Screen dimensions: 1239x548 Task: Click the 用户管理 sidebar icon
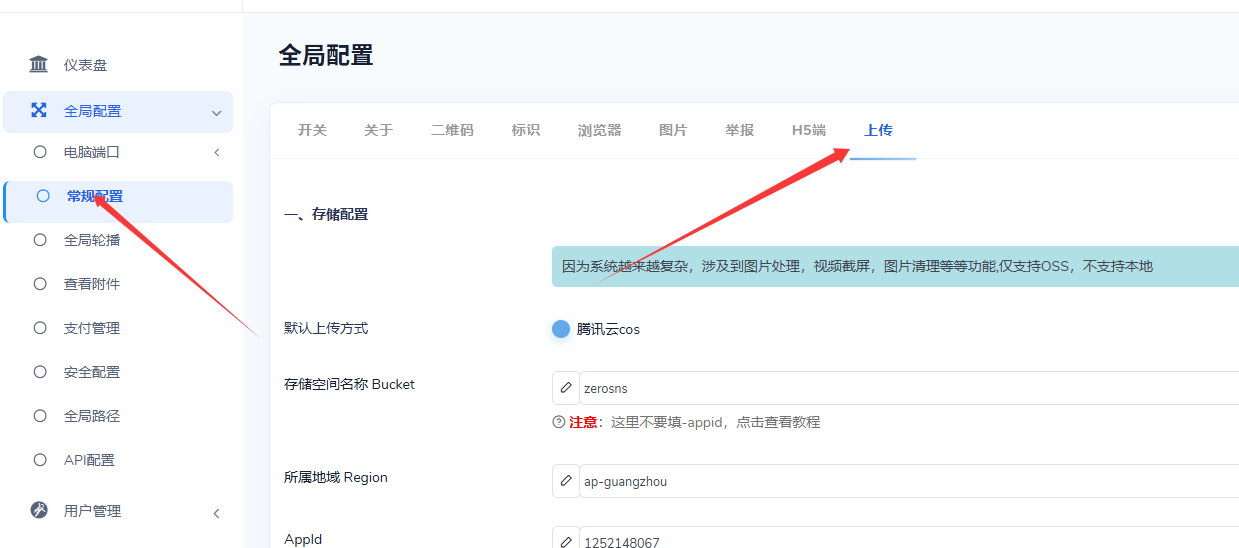[39, 510]
